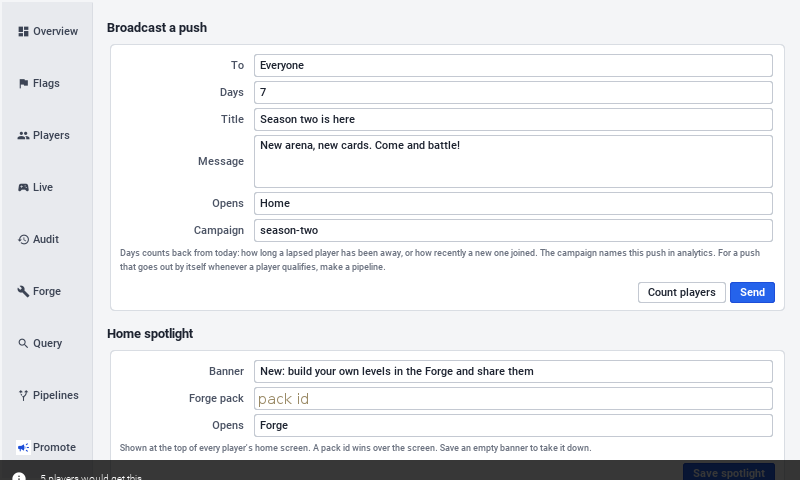Click the 'Banner' field label

pyautogui.click(x=227, y=372)
